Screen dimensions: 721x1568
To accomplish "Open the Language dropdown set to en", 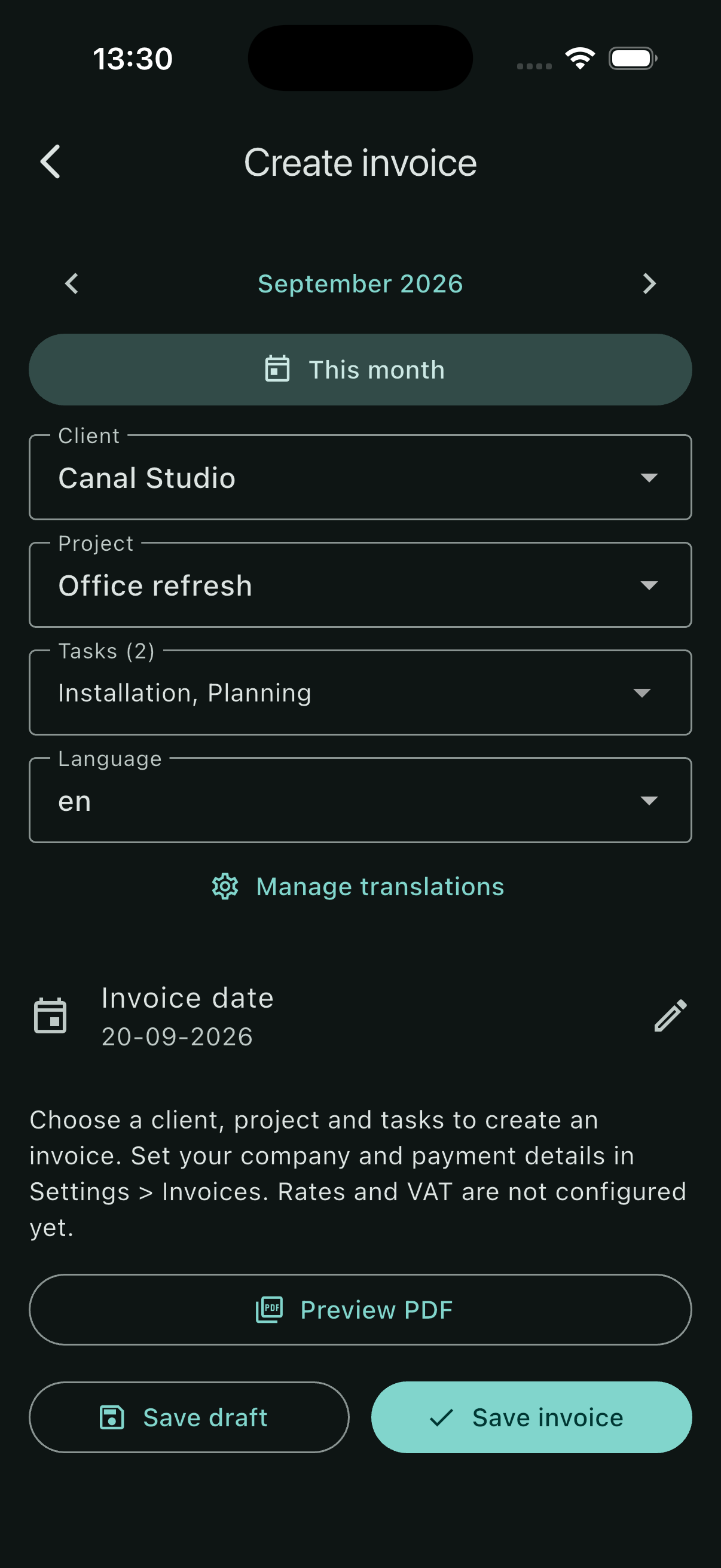I will pos(360,800).
